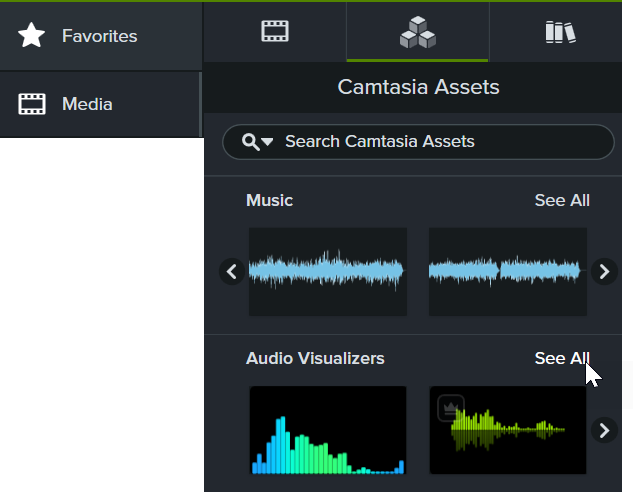The image size is (633, 492).
Task: Click See All next to Audio Visualizers
Action: (561, 358)
